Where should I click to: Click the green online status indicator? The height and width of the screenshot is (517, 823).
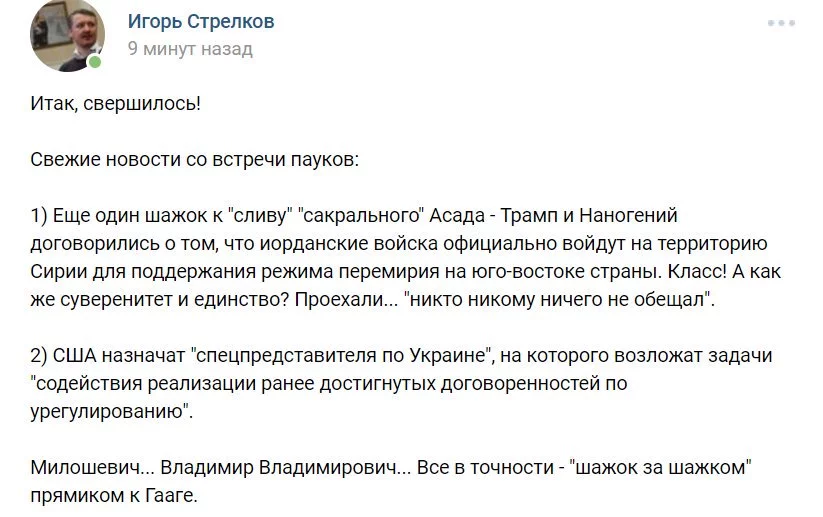click(95, 62)
